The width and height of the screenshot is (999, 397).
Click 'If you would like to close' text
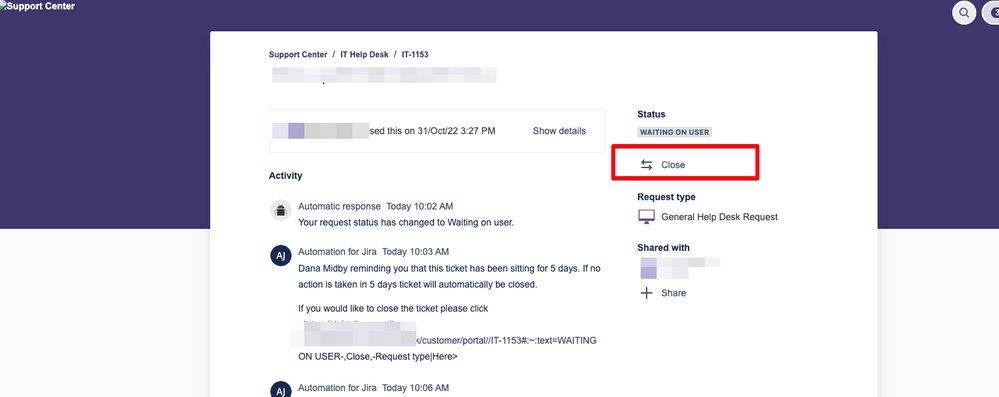click(x=393, y=308)
